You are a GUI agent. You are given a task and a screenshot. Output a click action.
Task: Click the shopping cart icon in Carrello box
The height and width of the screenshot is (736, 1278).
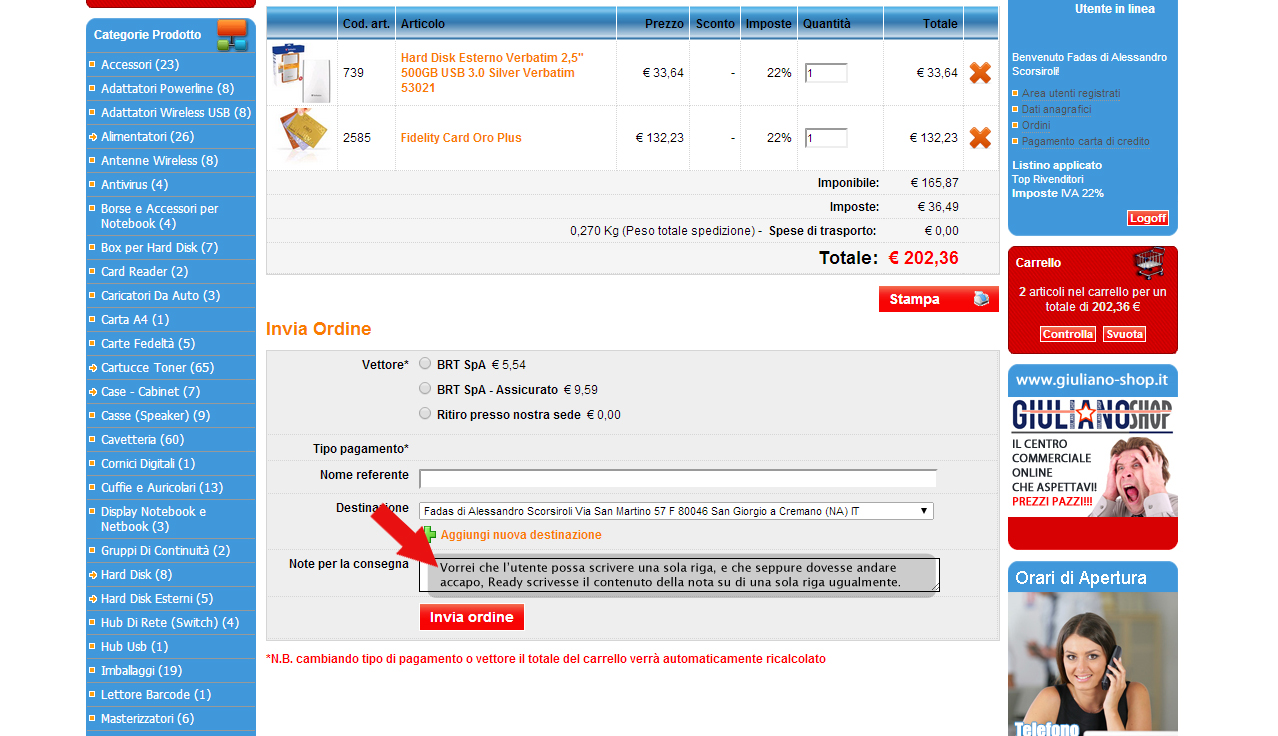tap(1149, 264)
